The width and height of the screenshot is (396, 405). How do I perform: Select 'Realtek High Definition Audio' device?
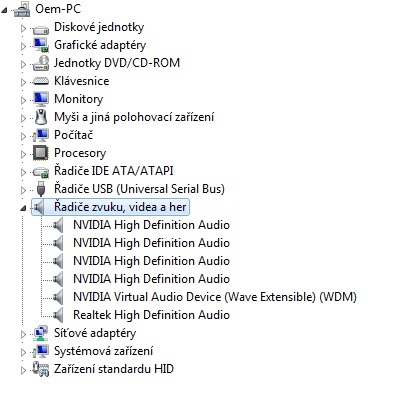(x=151, y=315)
